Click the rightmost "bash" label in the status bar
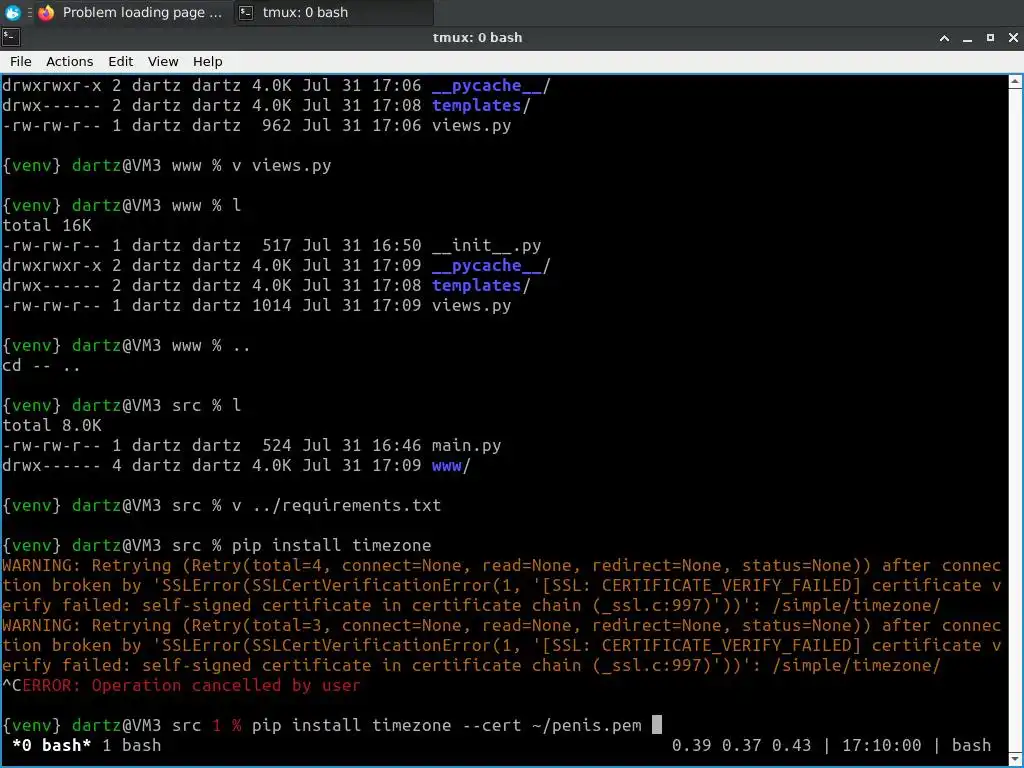The image size is (1024, 768). pos(971,745)
